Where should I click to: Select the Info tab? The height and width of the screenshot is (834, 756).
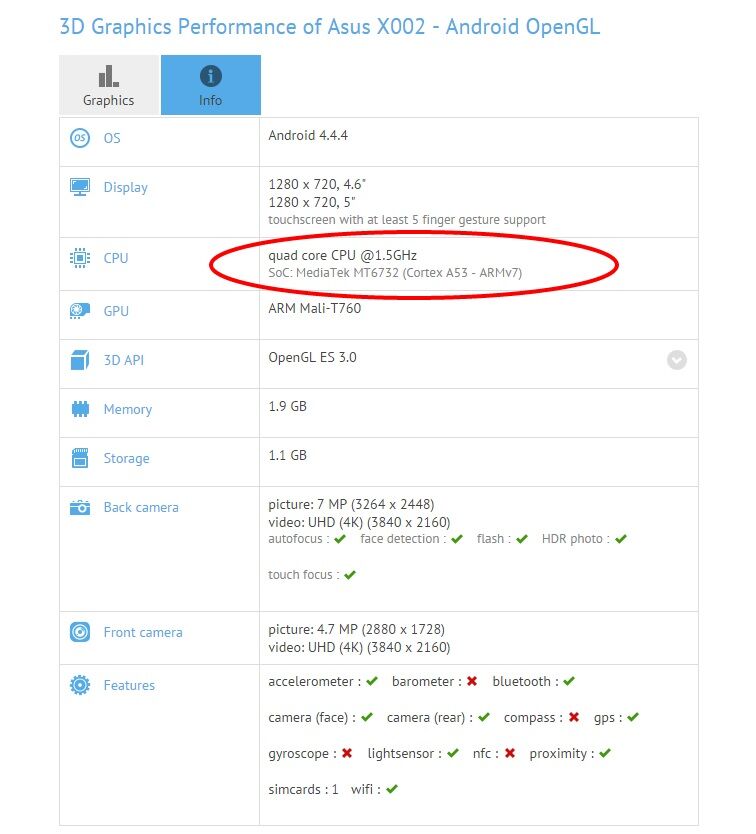(x=211, y=85)
